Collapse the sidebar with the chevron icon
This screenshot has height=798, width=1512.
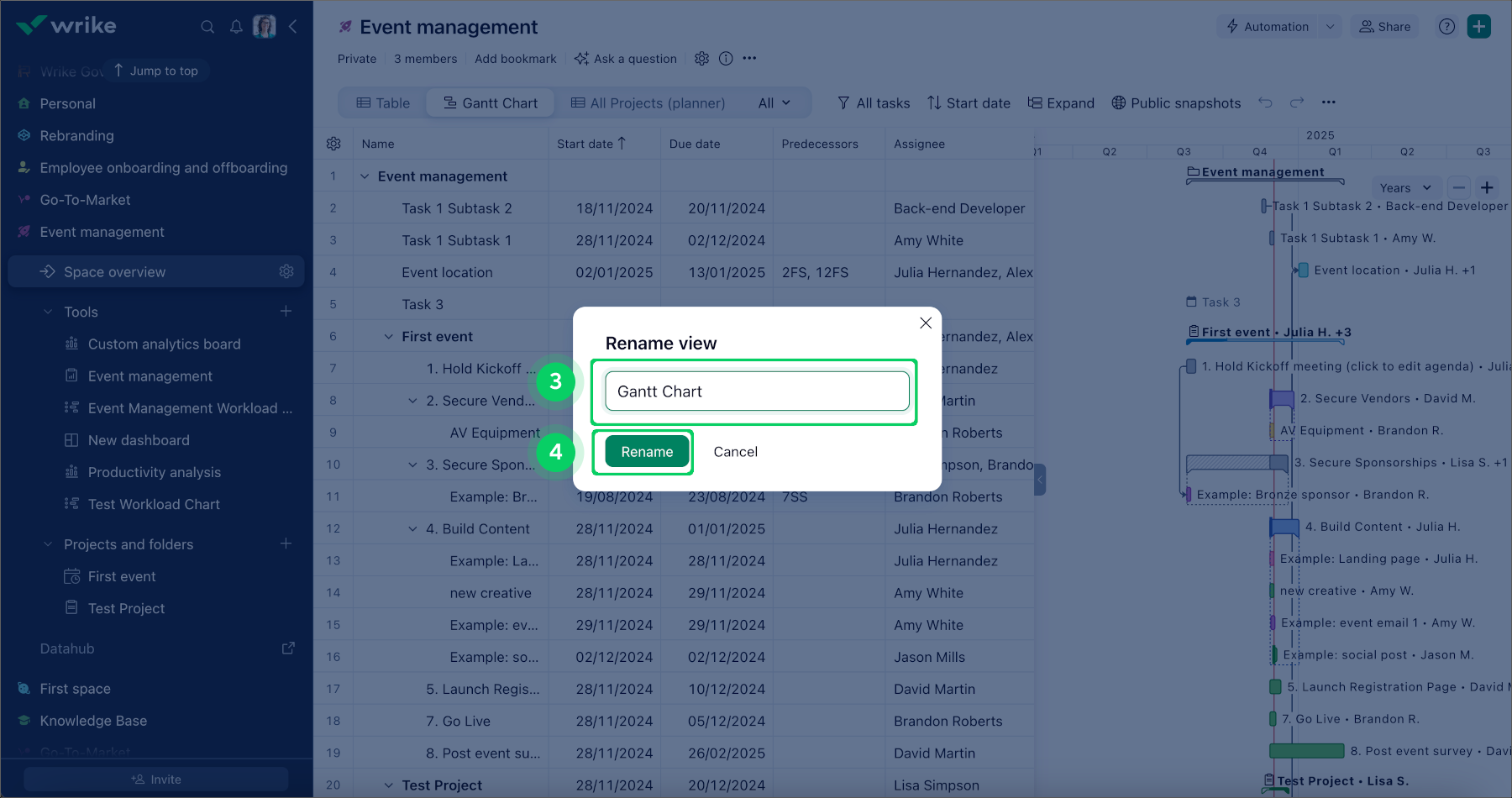pos(292,27)
